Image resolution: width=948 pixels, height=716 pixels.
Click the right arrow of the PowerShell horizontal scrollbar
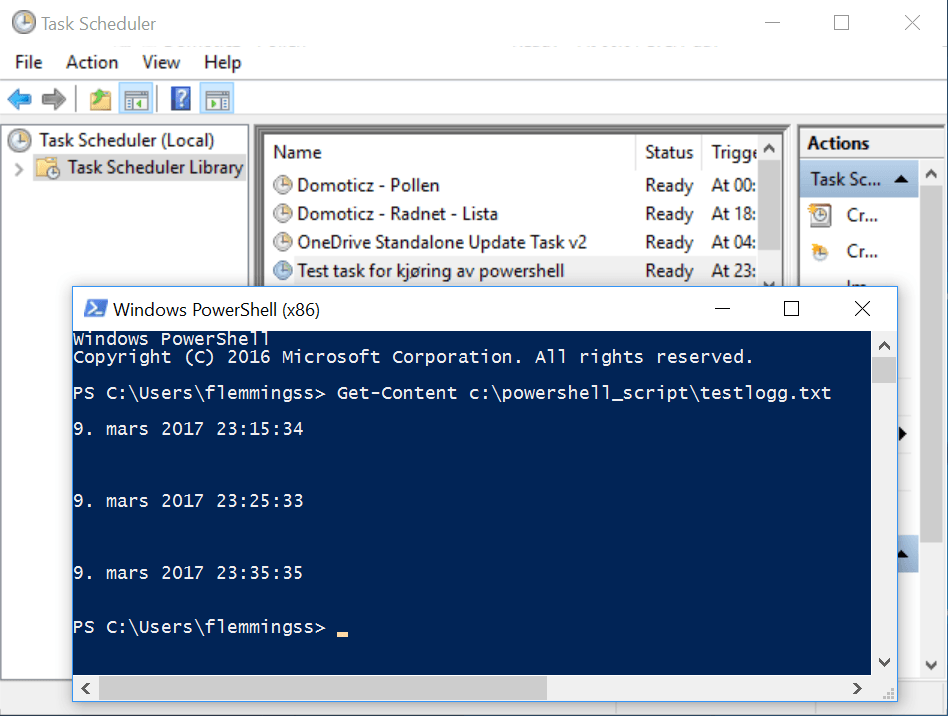[x=858, y=688]
